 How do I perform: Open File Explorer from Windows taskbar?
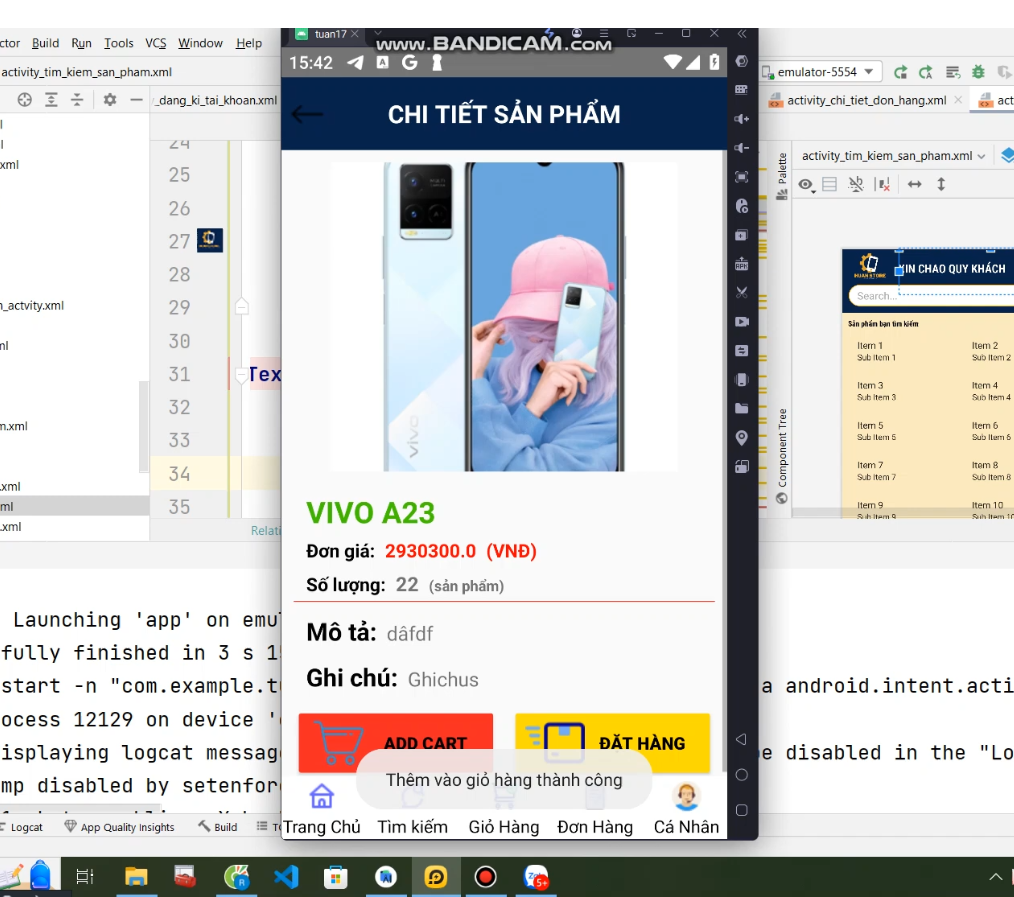[x=136, y=877]
